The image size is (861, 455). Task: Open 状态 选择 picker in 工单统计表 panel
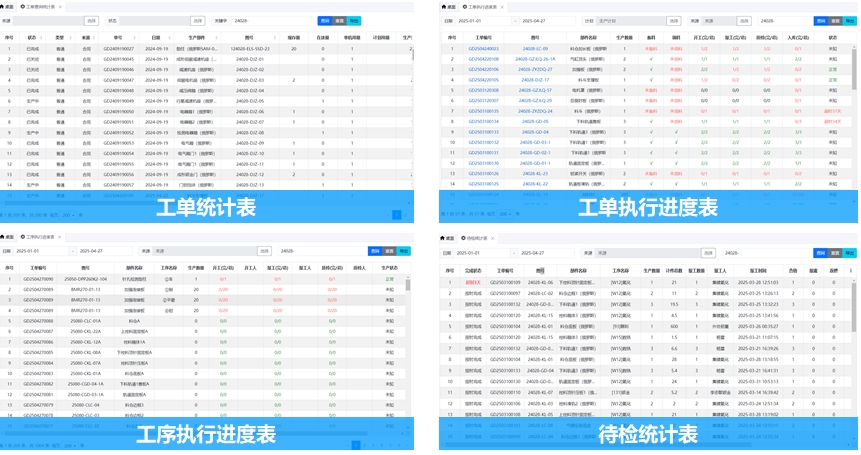coord(198,21)
